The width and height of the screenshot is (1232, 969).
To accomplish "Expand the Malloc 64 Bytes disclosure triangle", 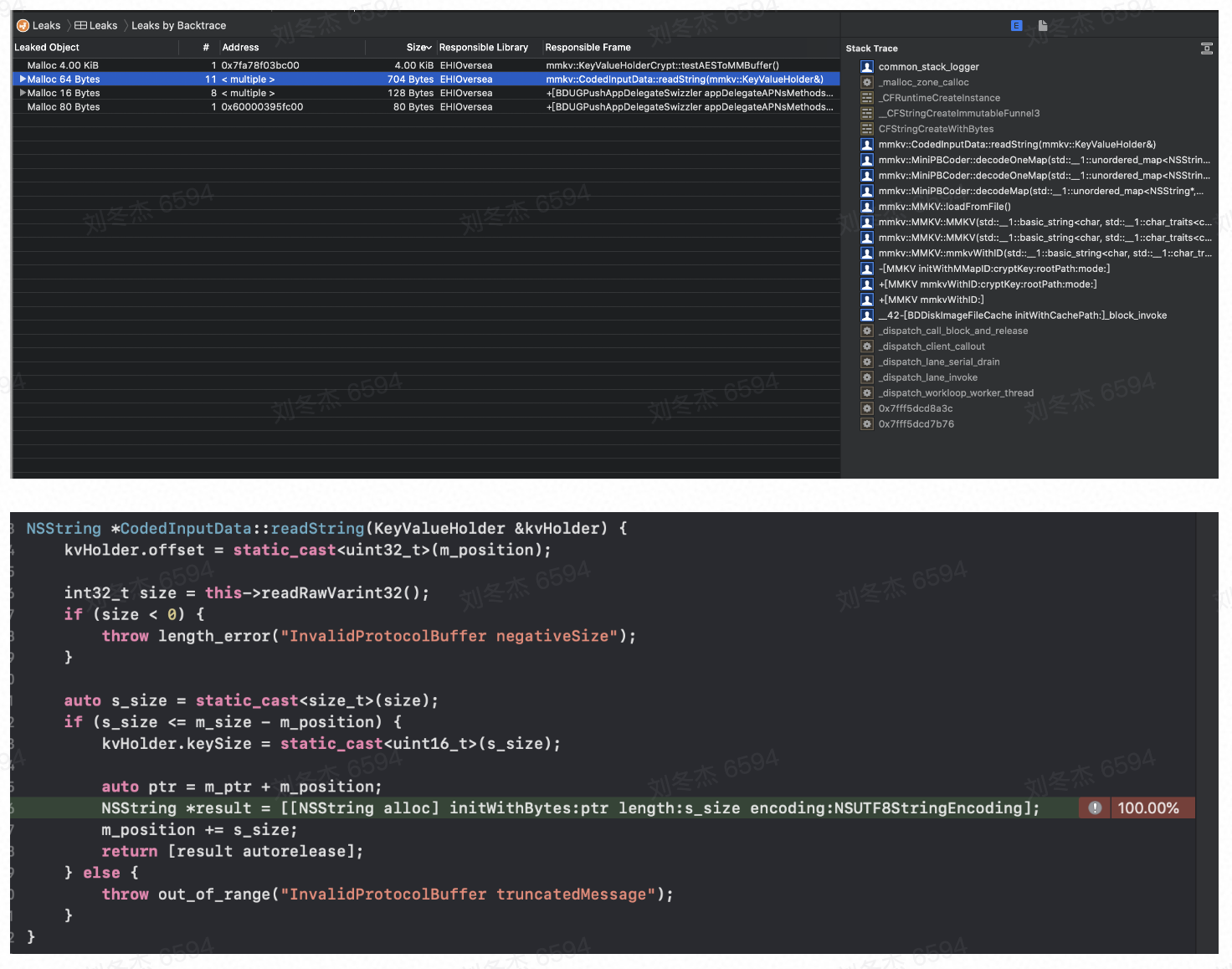I will (x=23, y=79).
